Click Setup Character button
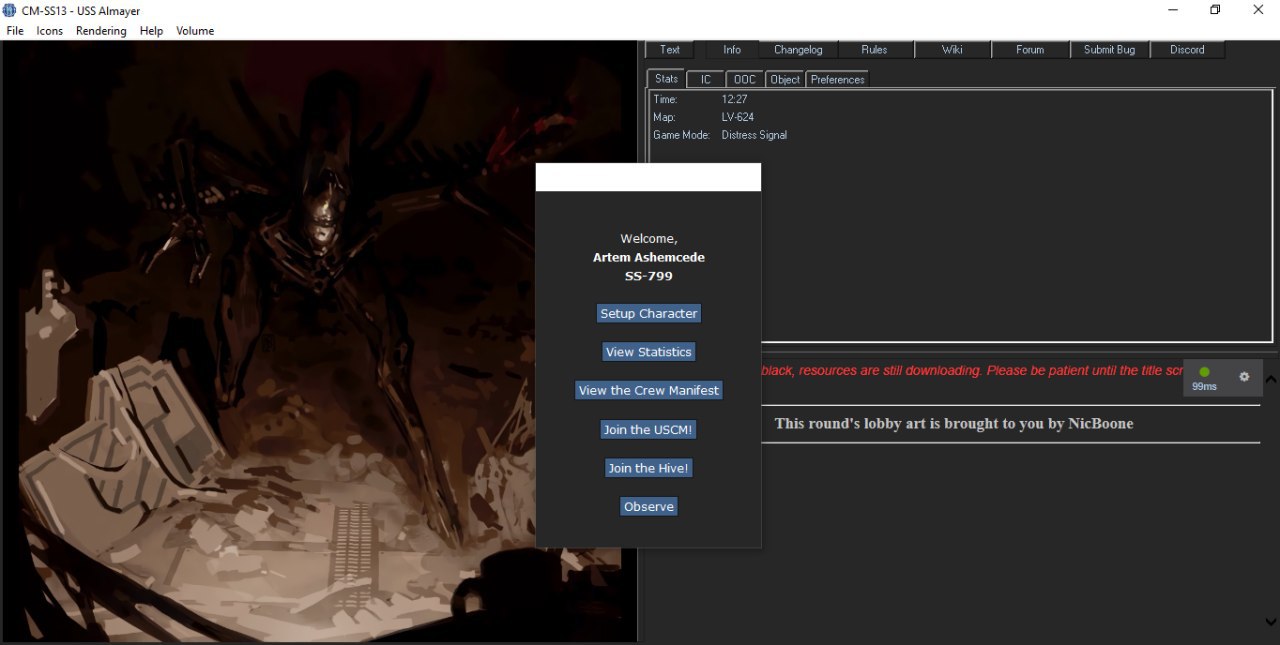The image size is (1280, 645). pos(649,313)
